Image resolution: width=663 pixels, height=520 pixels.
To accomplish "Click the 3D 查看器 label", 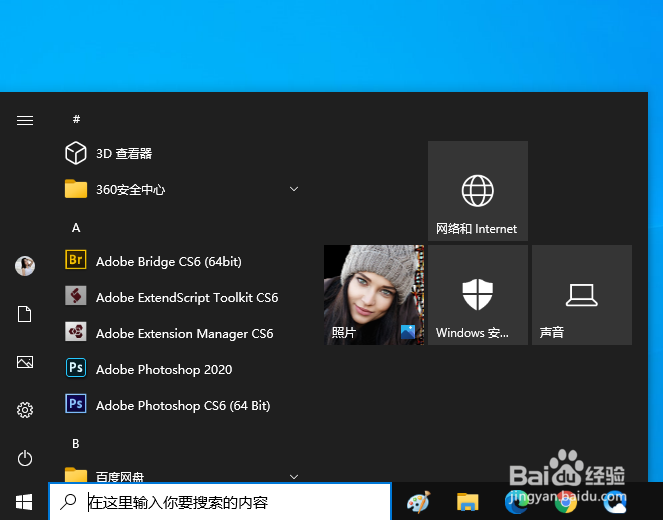I will point(124,153).
